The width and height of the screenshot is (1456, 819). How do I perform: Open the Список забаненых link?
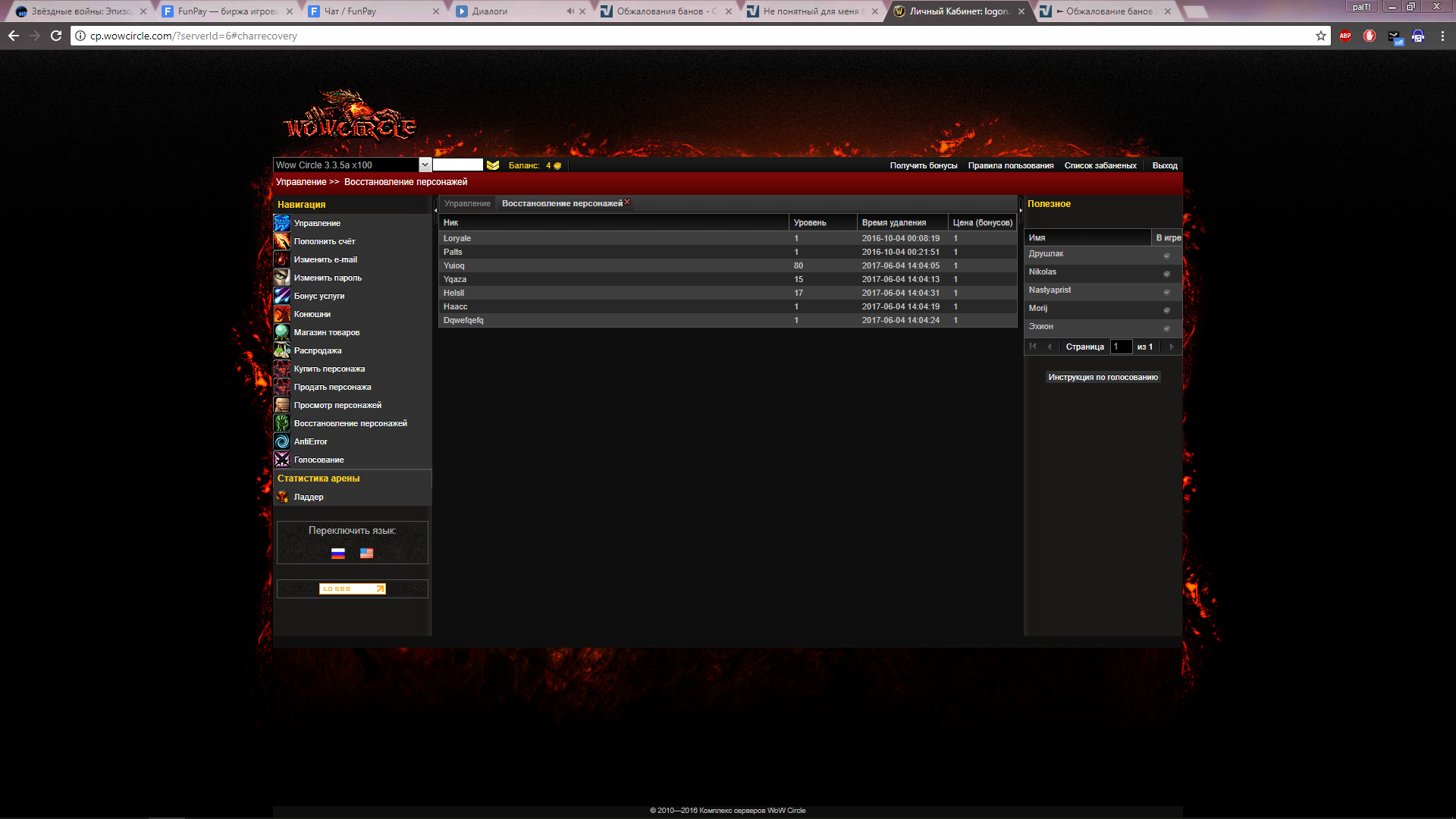(x=1100, y=165)
